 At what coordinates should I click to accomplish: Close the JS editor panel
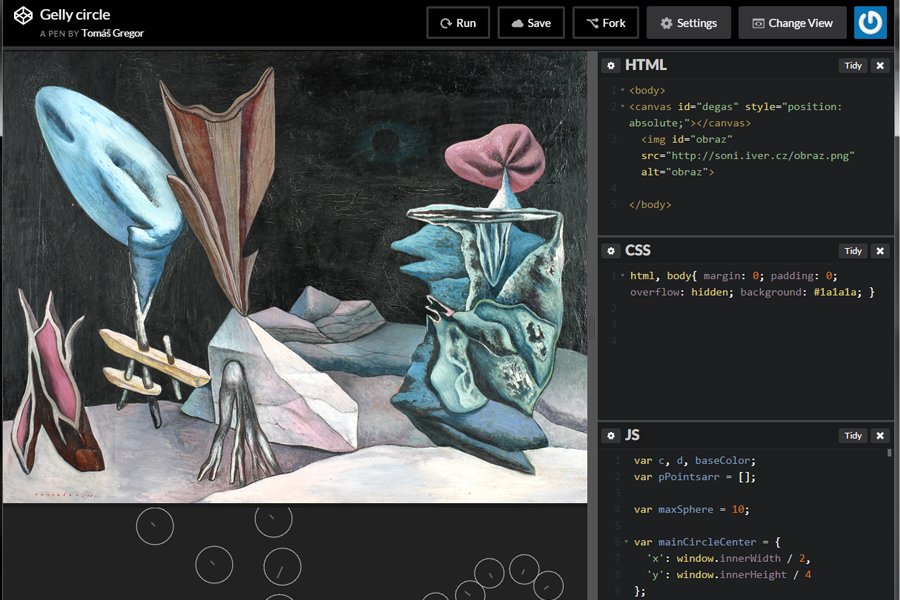(x=880, y=436)
